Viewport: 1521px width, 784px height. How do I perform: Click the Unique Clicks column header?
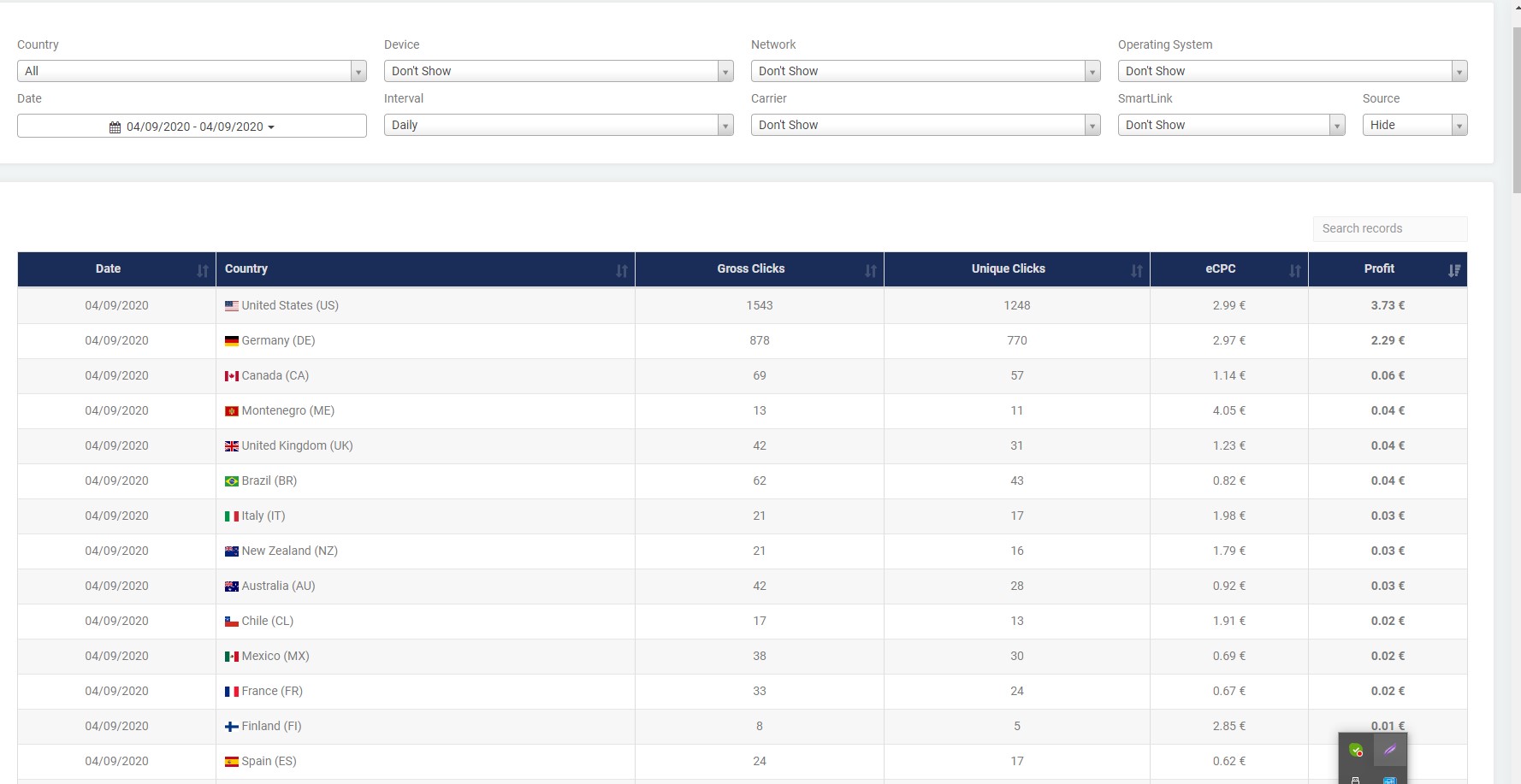click(1017, 268)
